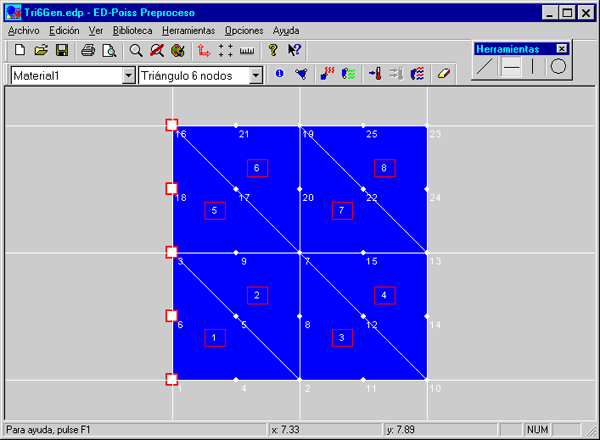Open the Ver menu
Image resolution: width=600 pixels, height=440 pixels.
coord(96,31)
